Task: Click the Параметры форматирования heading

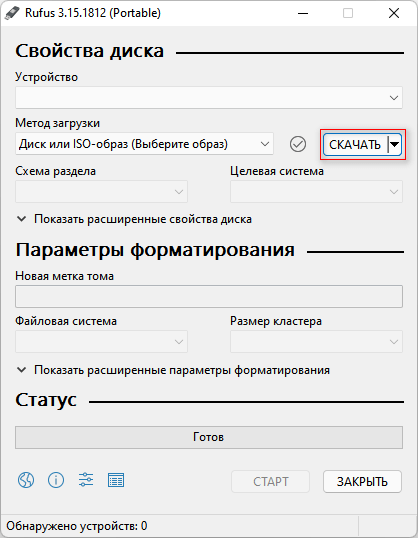Action: point(155,250)
